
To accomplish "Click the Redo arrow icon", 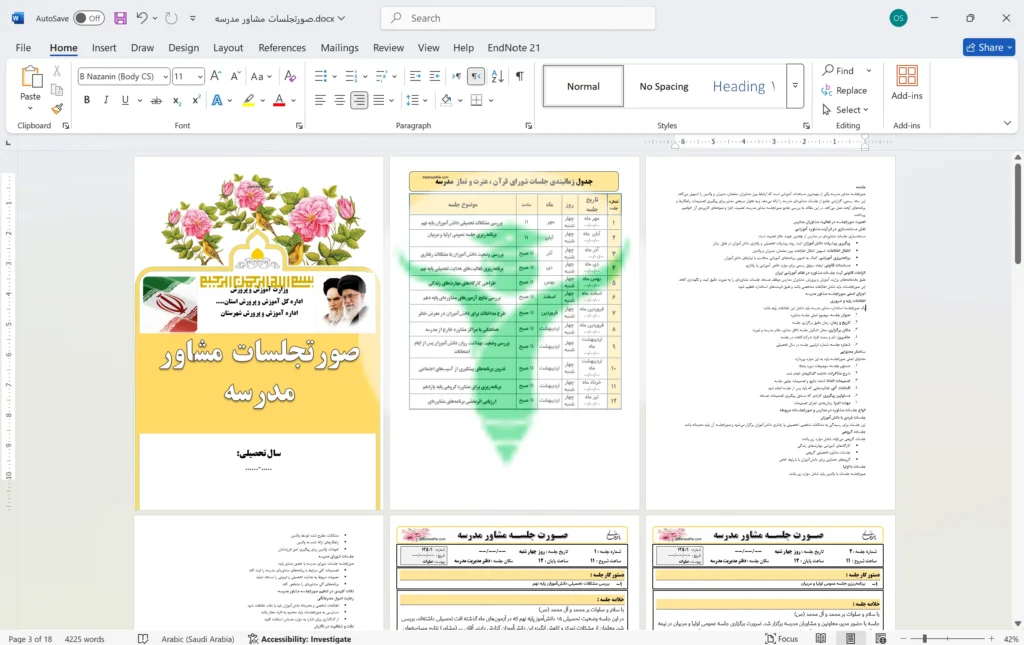I will coord(171,18).
